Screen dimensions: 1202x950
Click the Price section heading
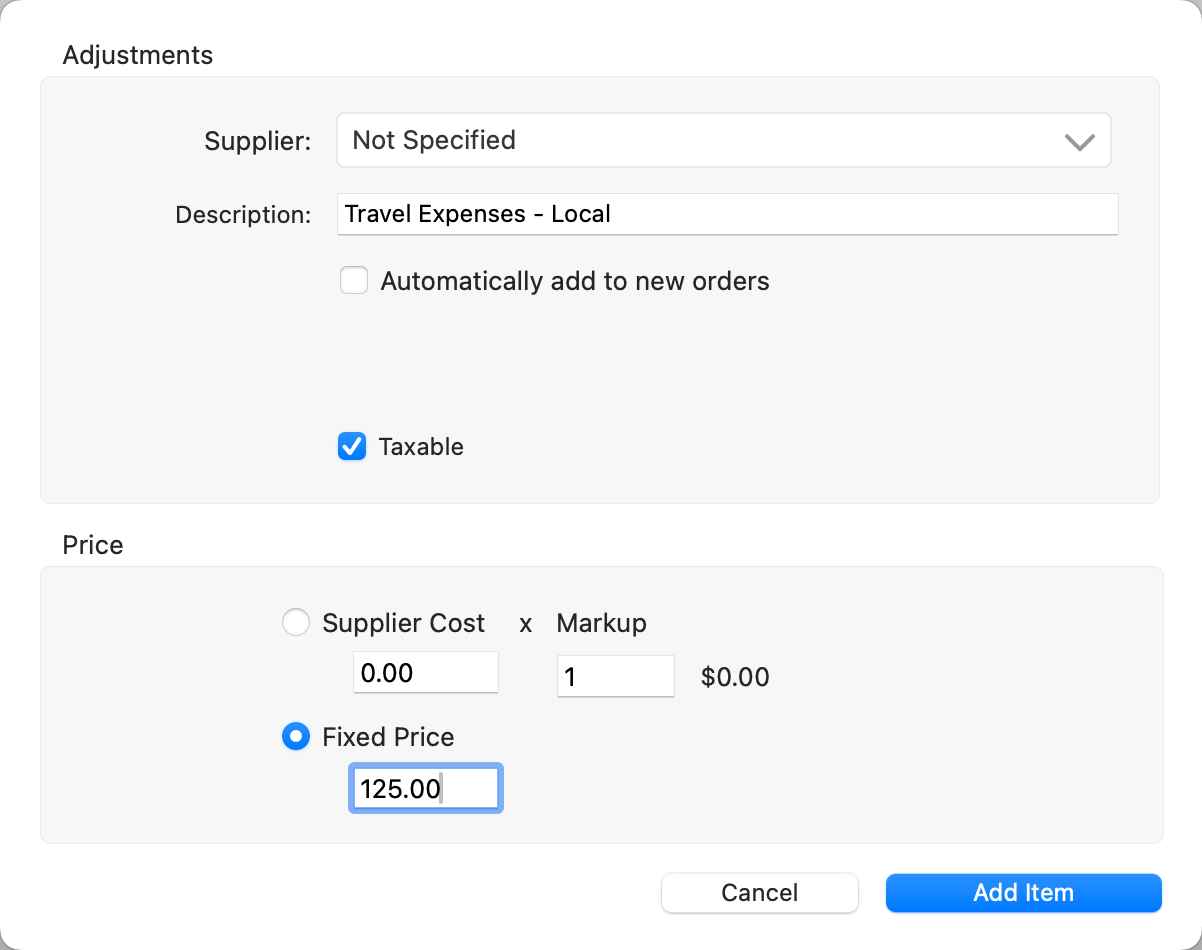93,545
